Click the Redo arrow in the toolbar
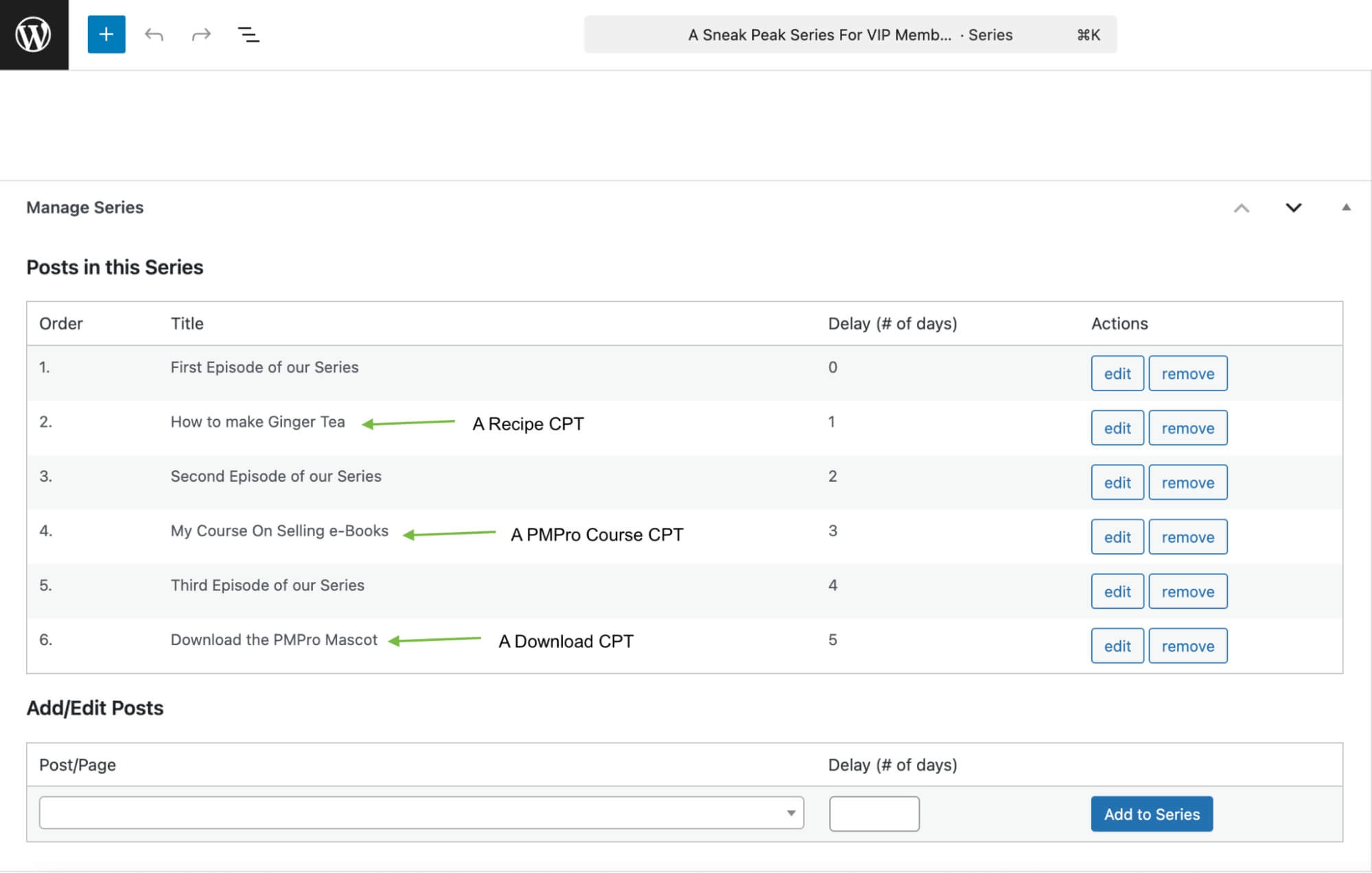 [x=201, y=34]
